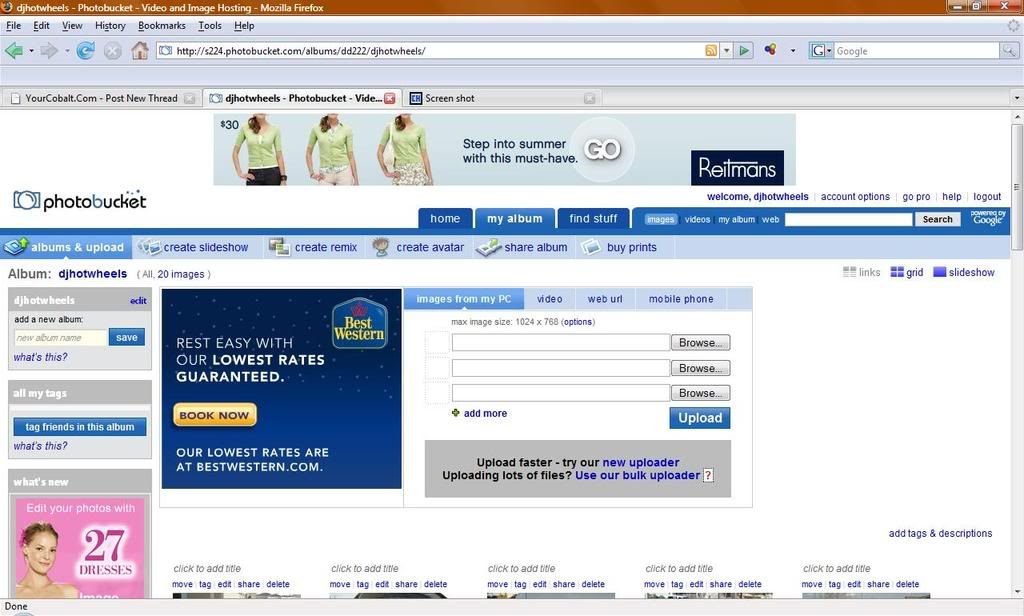Click the first Browse button

point(700,342)
